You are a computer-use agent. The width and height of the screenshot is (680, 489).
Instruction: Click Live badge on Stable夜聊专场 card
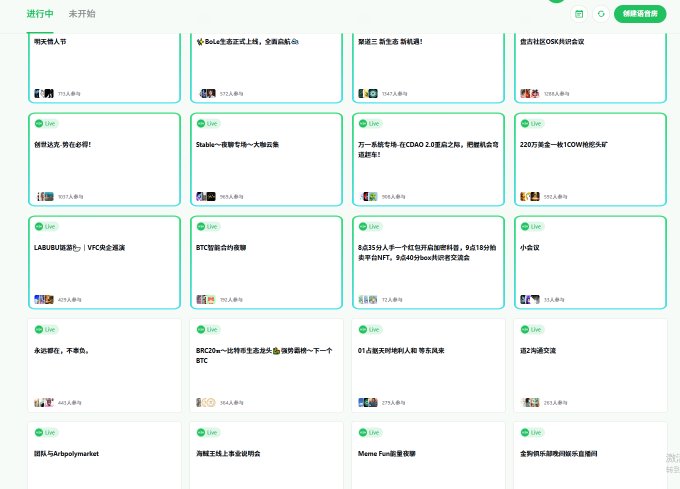[x=208, y=124]
